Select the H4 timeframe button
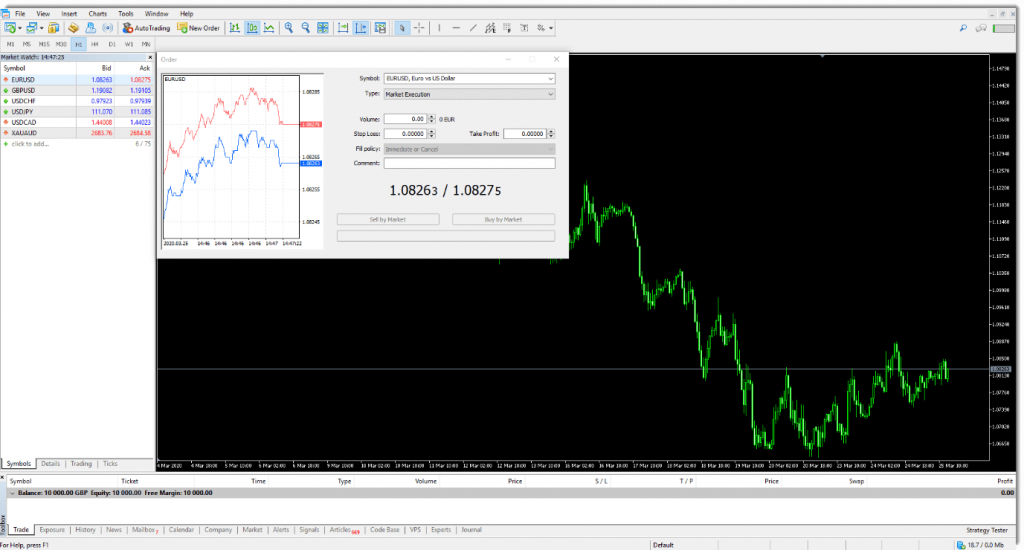 pyautogui.click(x=94, y=44)
